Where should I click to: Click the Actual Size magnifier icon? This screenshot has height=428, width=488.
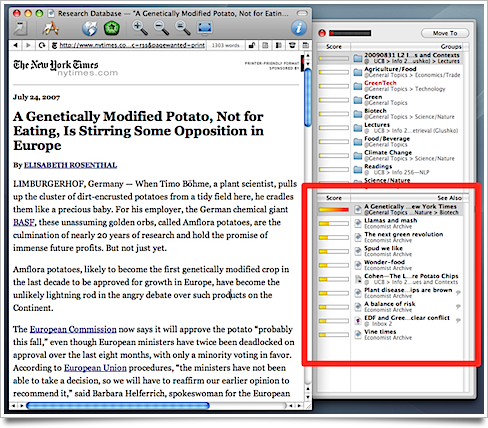(183, 28)
